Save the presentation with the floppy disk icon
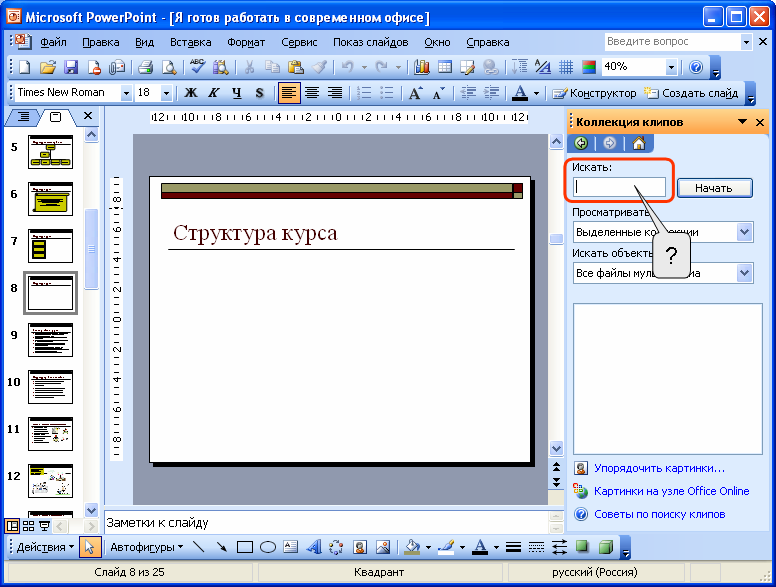 point(71,67)
